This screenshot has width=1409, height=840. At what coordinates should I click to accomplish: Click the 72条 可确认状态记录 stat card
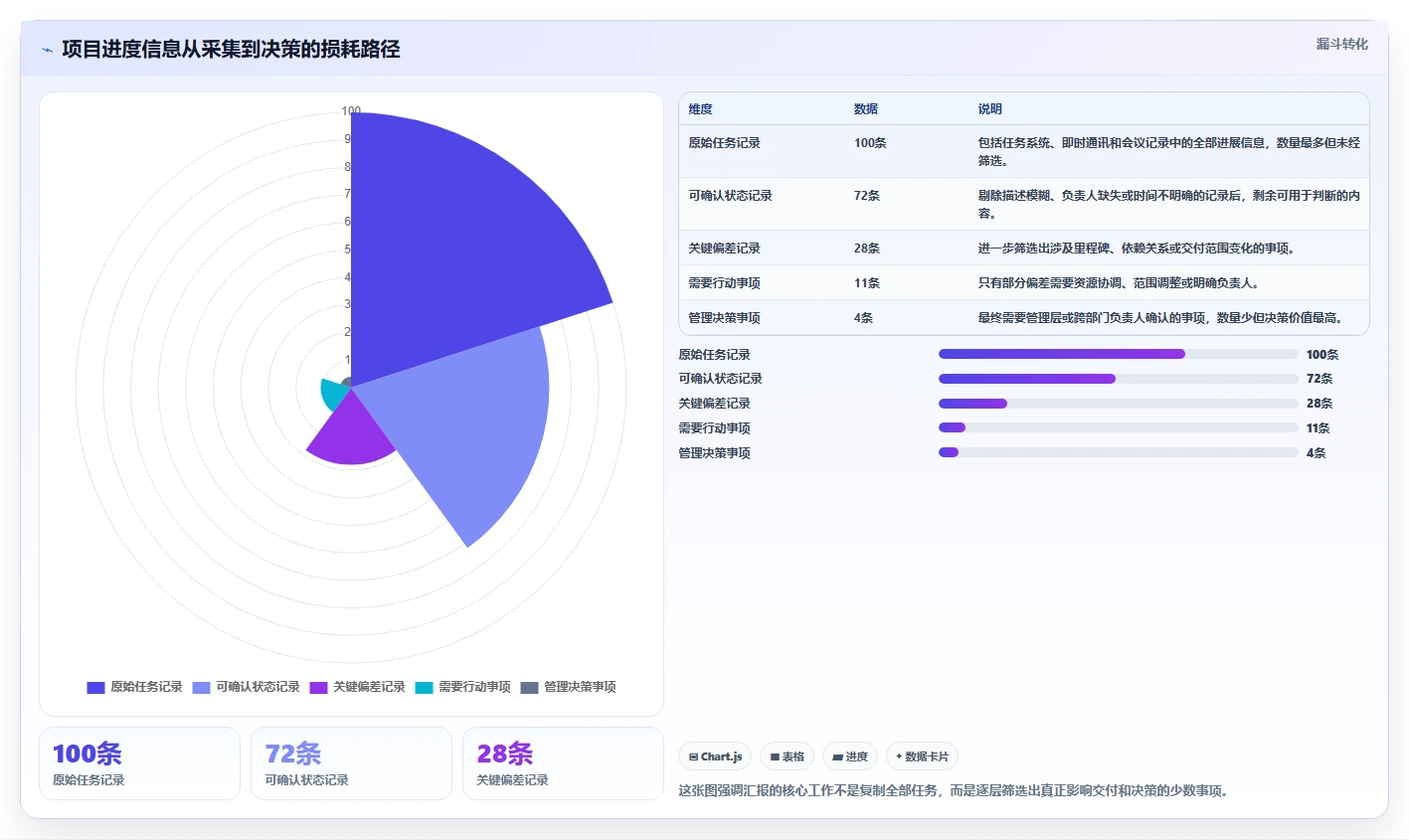pos(351,763)
